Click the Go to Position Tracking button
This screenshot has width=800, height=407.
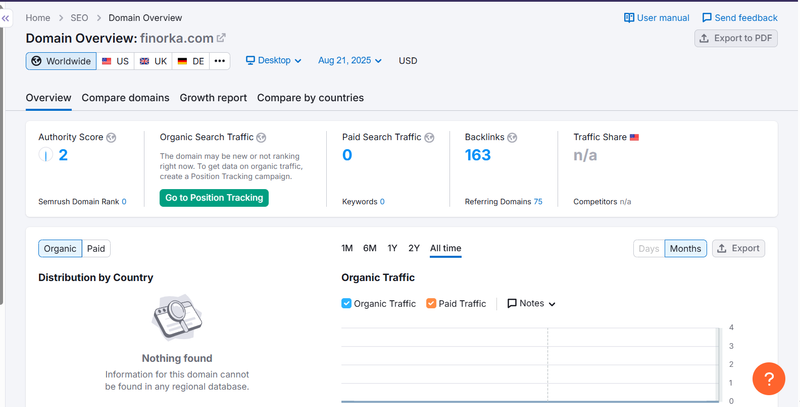[214, 198]
